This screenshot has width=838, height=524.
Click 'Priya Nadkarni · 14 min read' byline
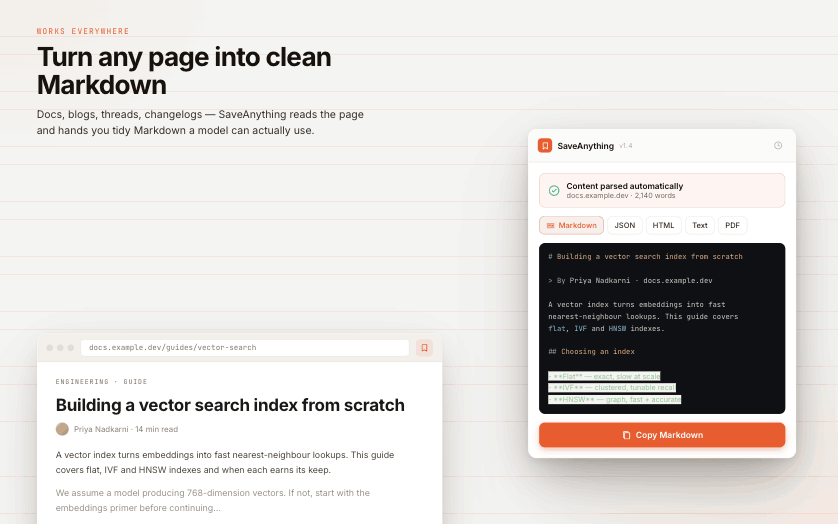[126, 429]
